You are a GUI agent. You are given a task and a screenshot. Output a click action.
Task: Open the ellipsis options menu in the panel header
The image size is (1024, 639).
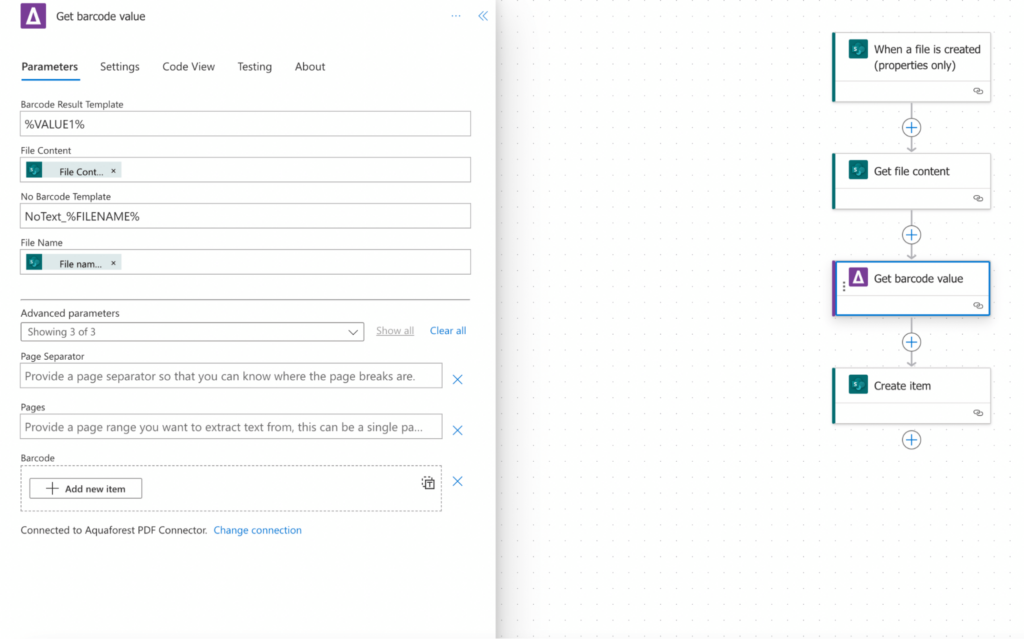(x=456, y=16)
